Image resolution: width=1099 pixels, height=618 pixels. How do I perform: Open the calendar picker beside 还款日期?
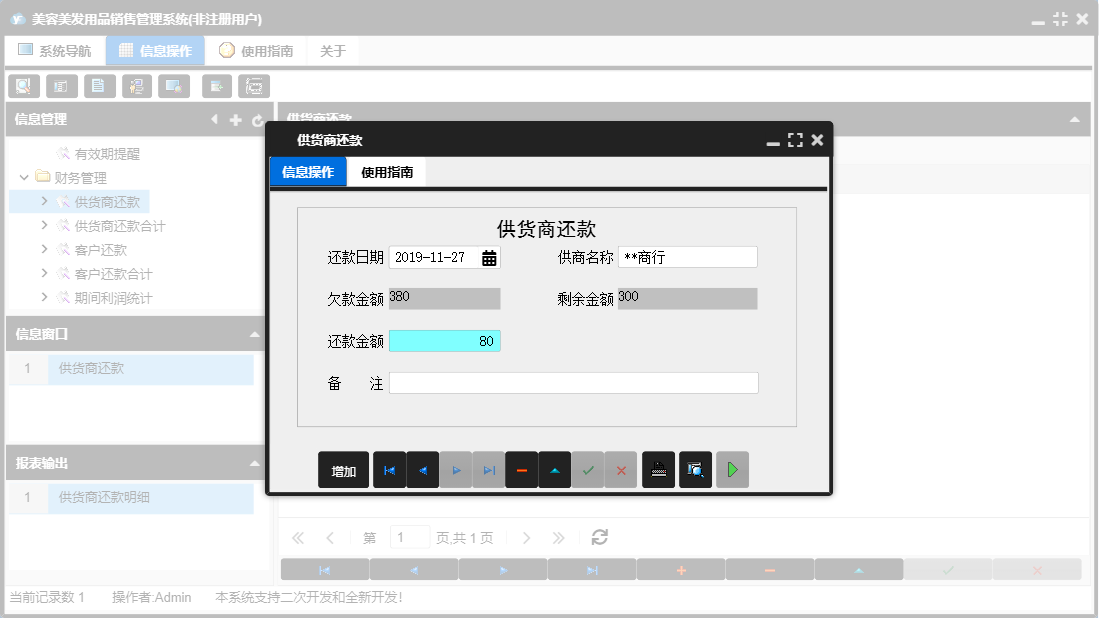click(x=487, y=257)
